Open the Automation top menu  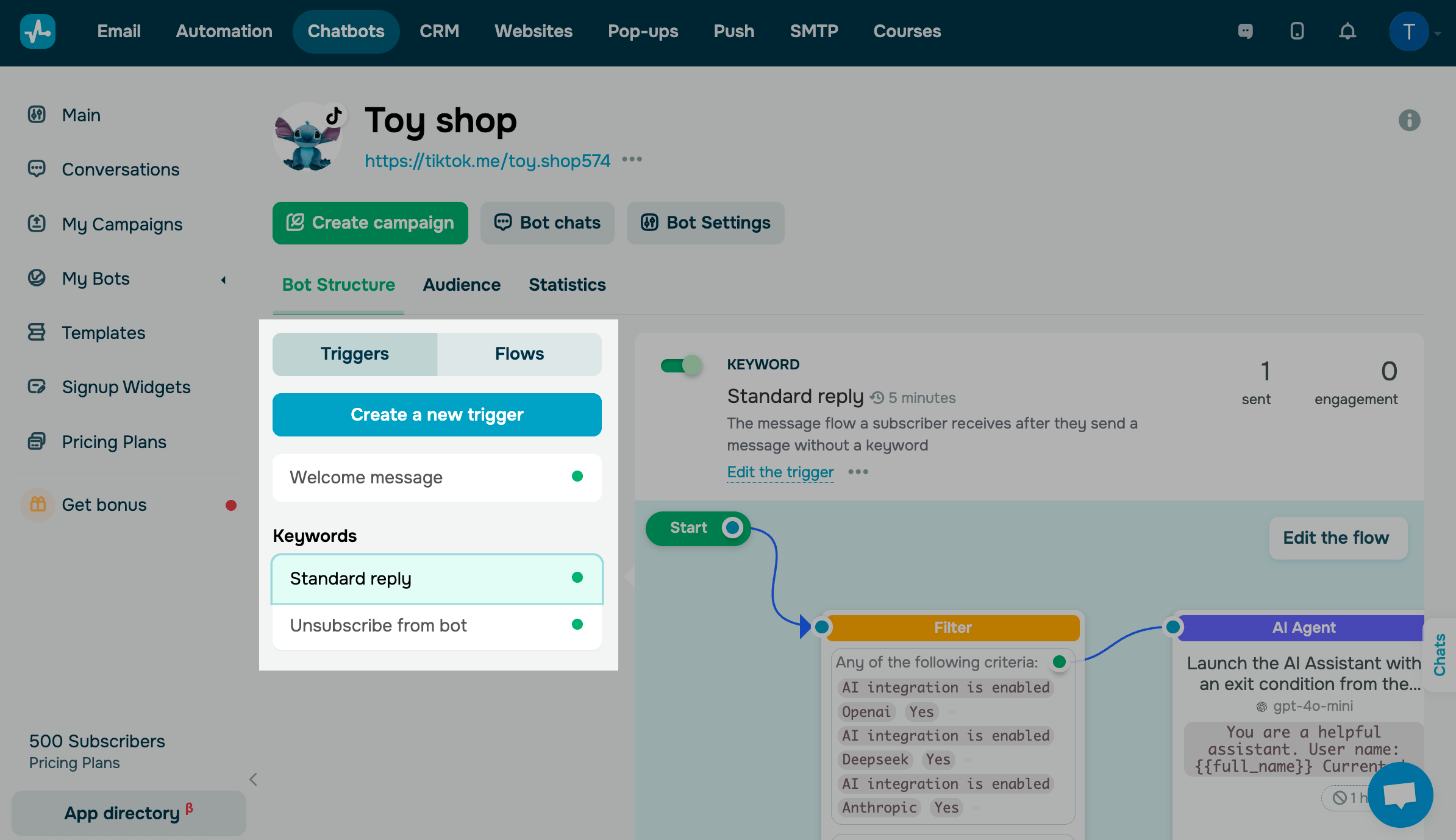tap(224, 31)
